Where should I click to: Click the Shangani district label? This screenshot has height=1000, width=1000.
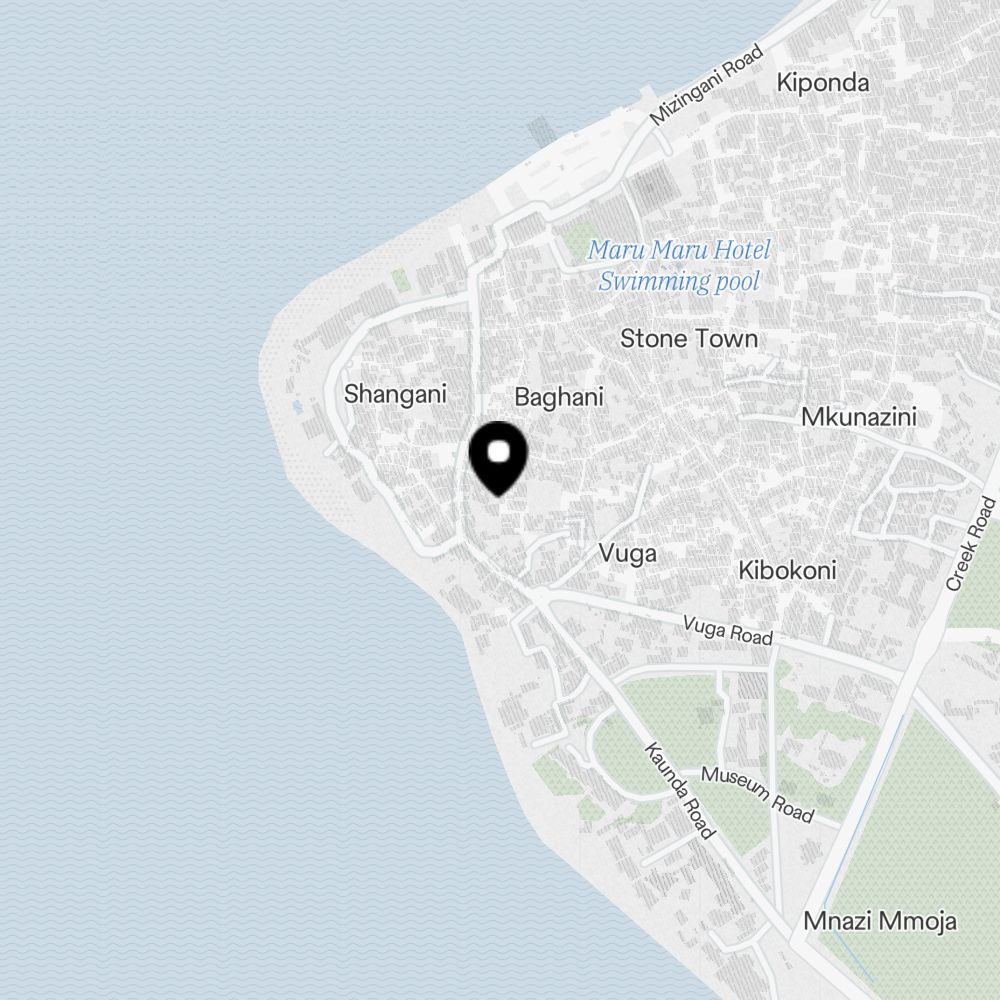tap(395, 394)
